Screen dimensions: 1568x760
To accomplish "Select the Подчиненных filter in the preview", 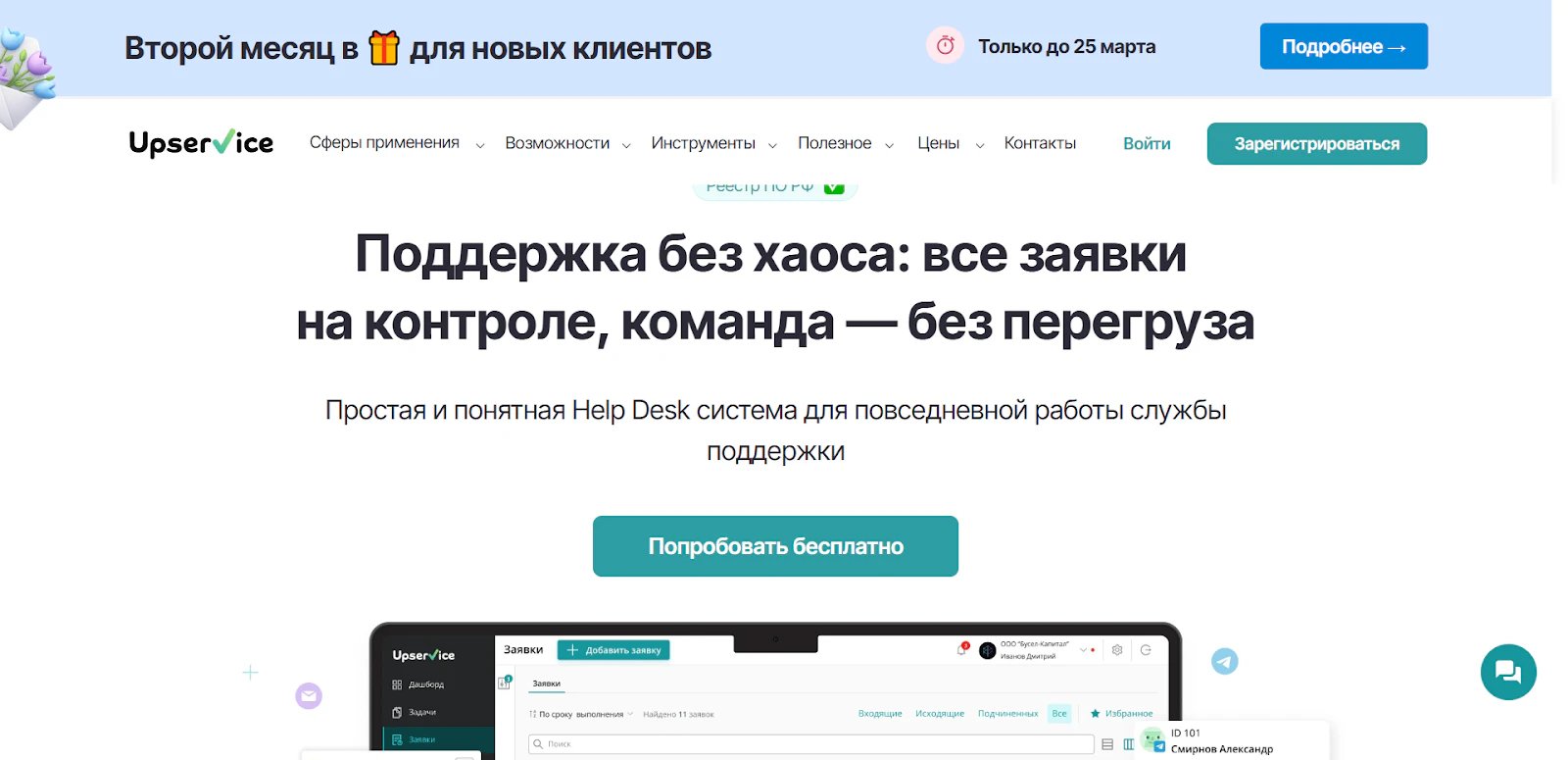I will (x=1007, y=714).
